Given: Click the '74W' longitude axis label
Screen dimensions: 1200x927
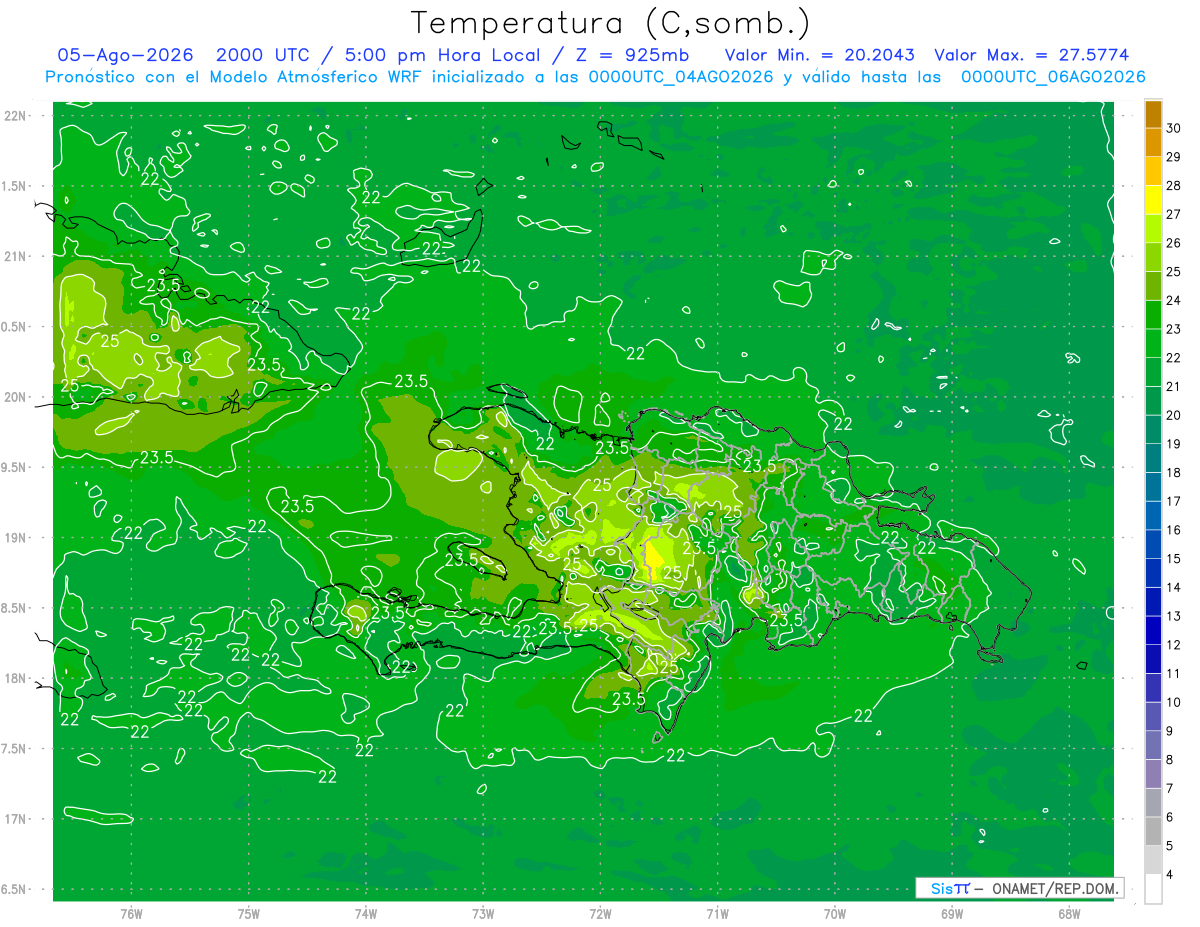Looking at the screenshot, I should click(366, 913).
